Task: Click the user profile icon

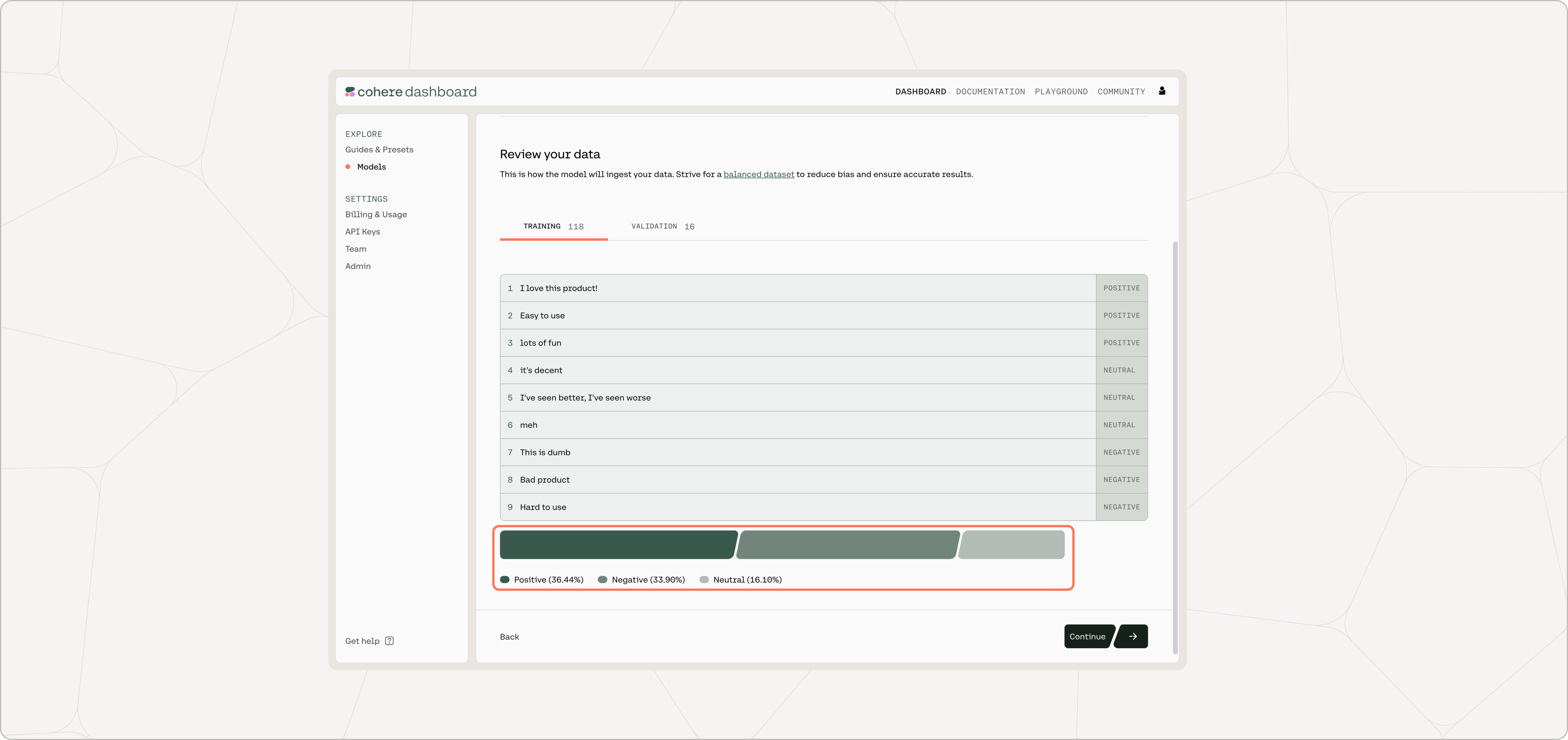Action: 1162,91
